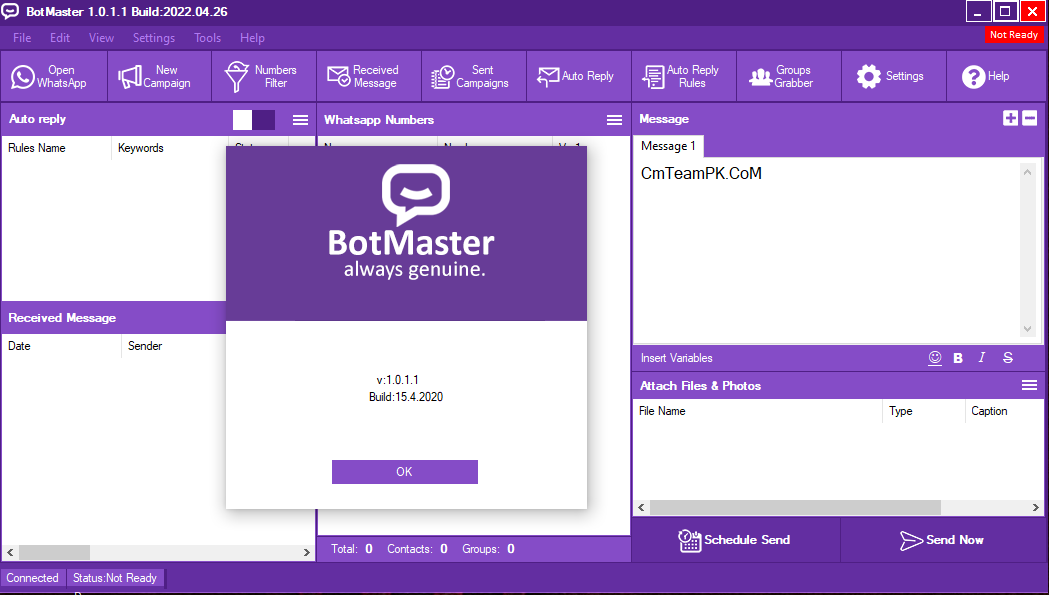Toggle the Auto reply switch
This screenshot has width=1049, height=595.
pos(254,120)
